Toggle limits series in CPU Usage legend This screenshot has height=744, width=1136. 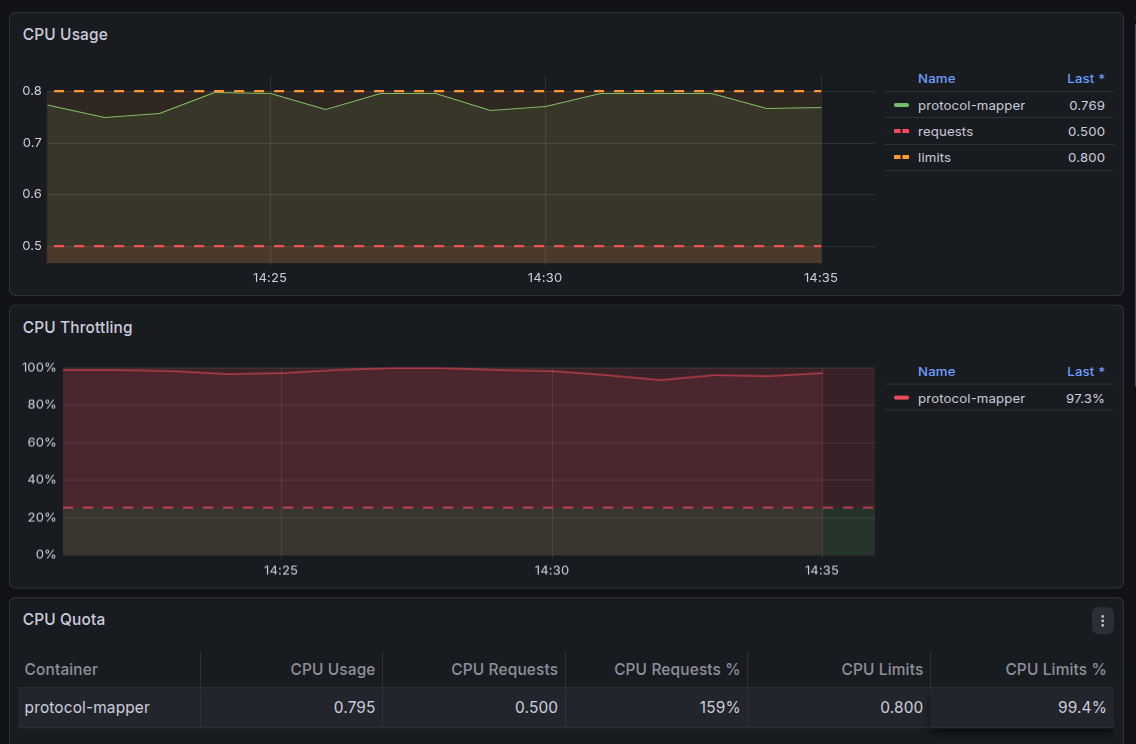coord(934,158)
